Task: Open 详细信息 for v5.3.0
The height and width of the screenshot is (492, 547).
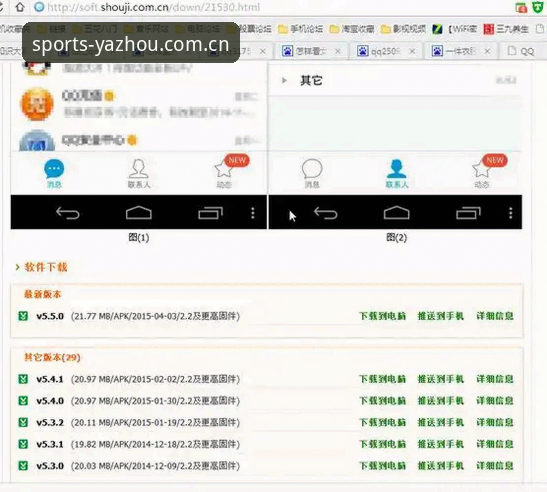Action: coord(495,466)
